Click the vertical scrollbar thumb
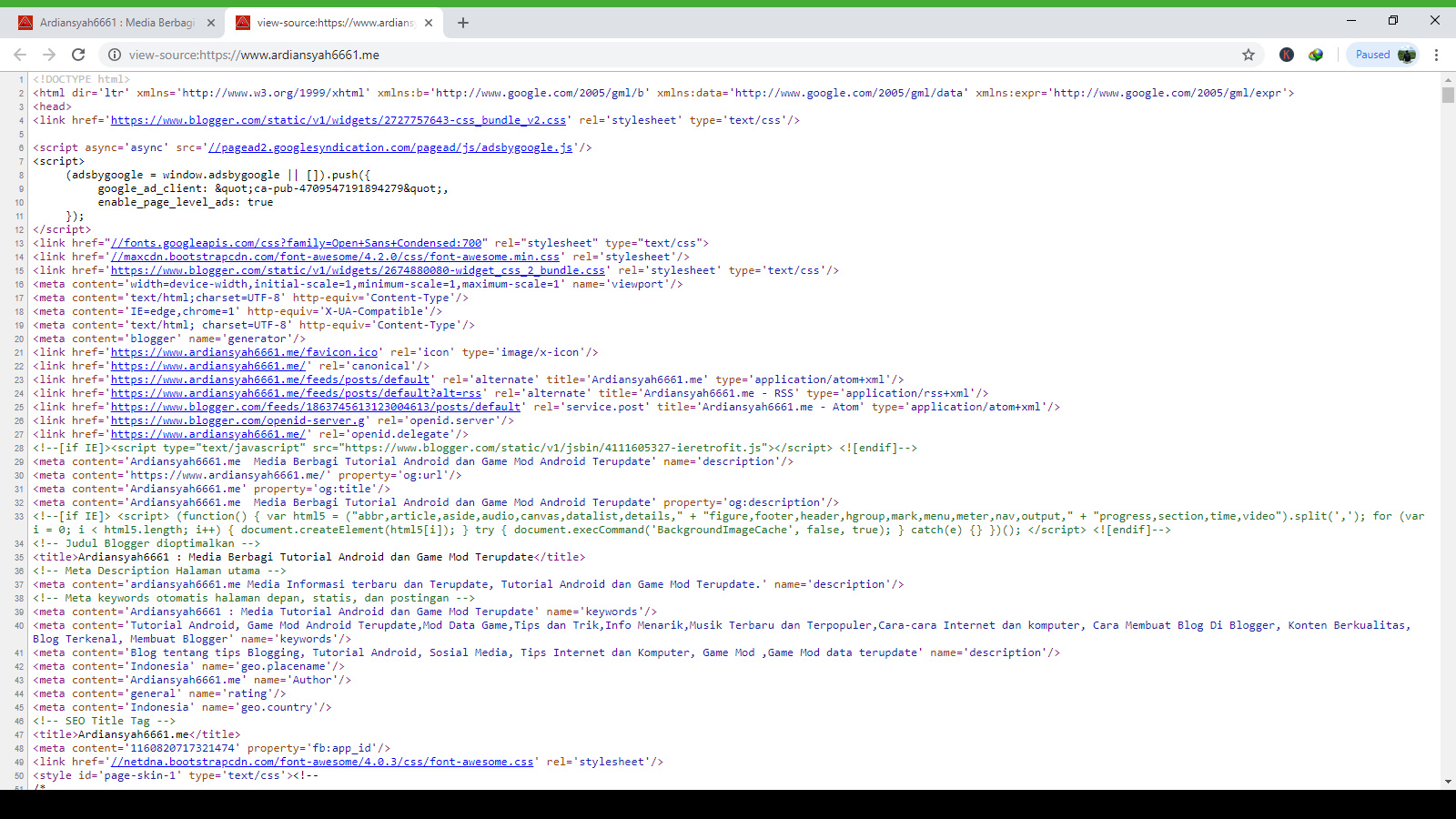This screenshot has width=1456, height=819. tap(1448, 95)
